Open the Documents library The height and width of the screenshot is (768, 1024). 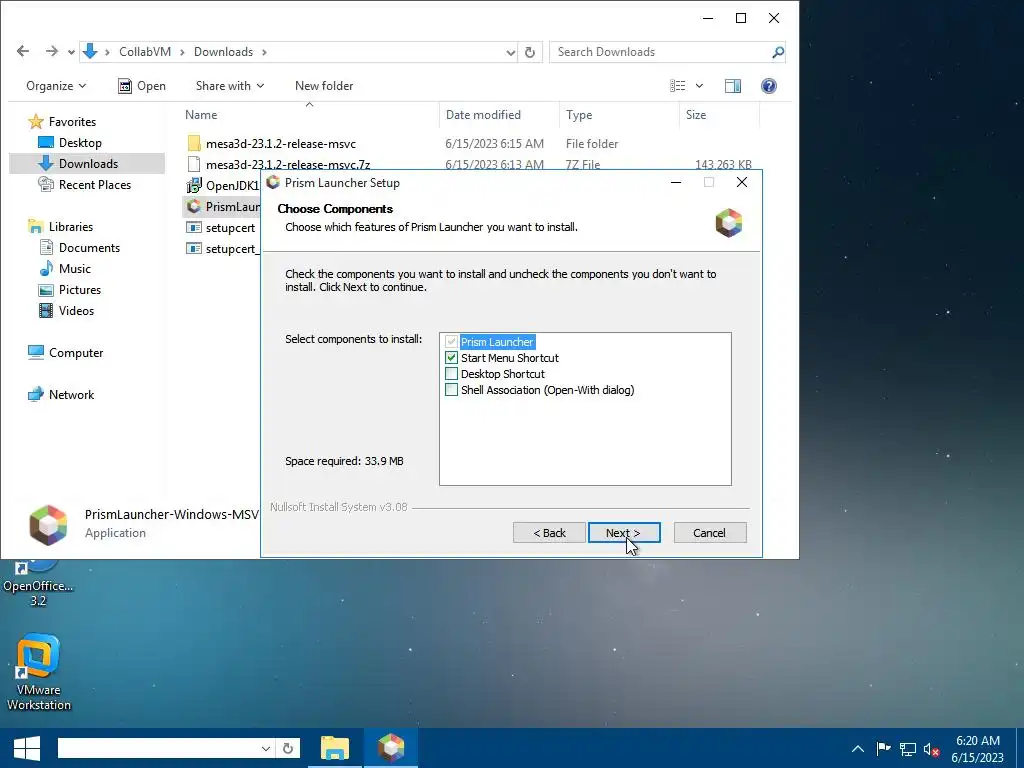(x=80, y=248)
